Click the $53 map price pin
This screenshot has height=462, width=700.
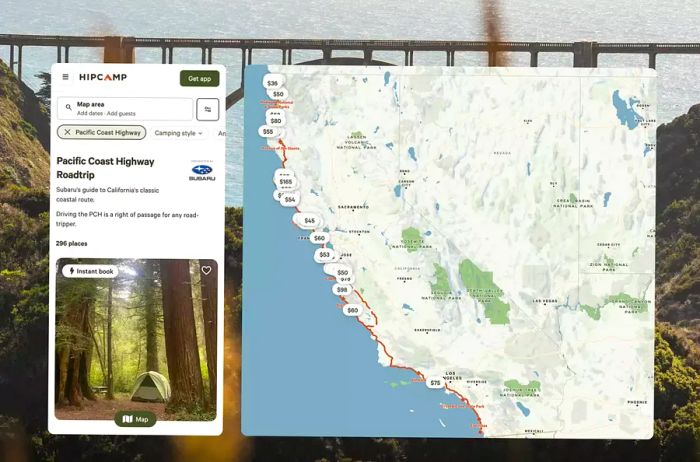(325, 255)
